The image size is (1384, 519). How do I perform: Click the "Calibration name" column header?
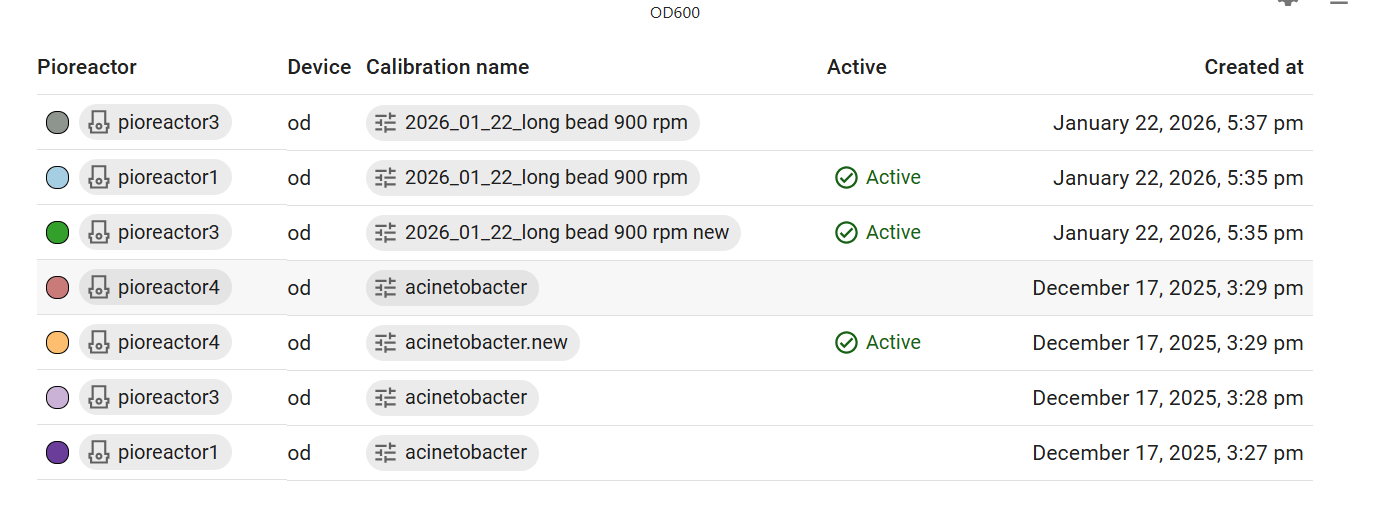pos(447,67)
